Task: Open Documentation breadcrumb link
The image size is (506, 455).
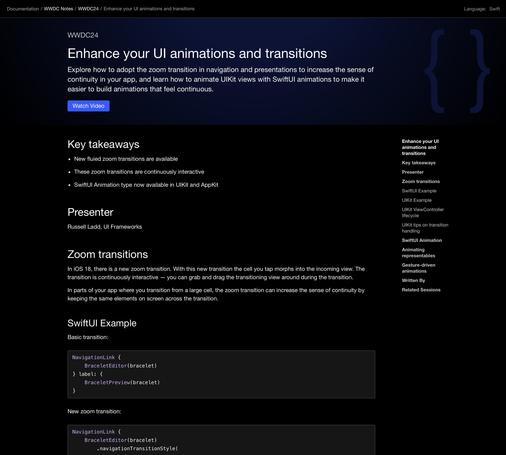Action: point(23,9)
